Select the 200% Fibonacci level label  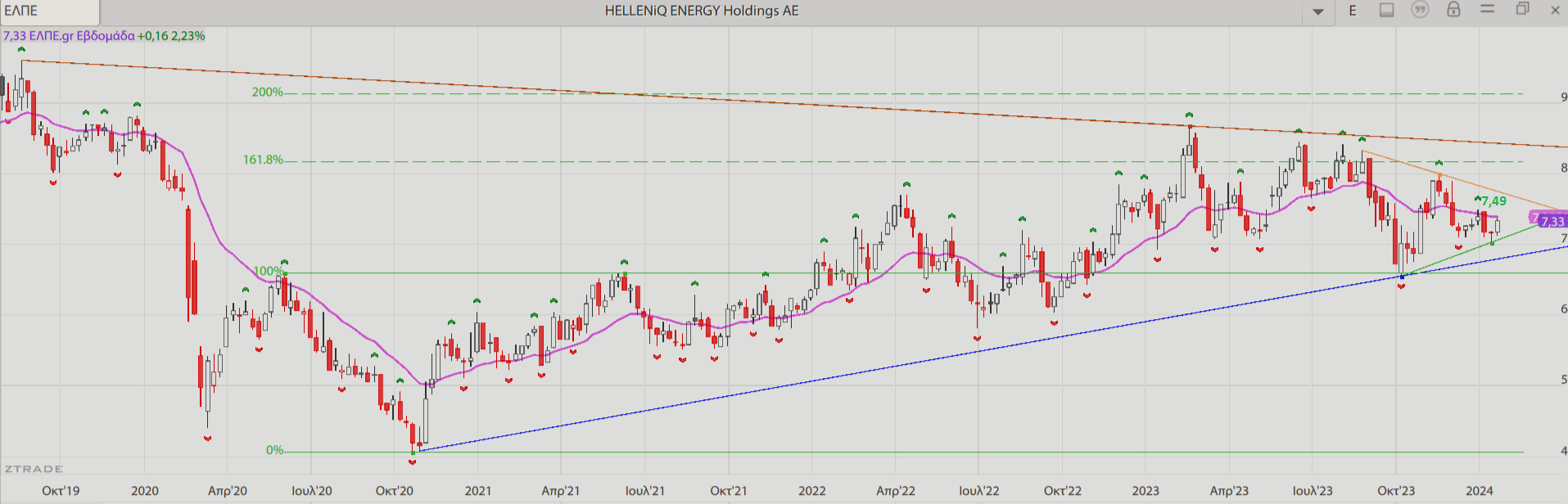coord(267,92)
